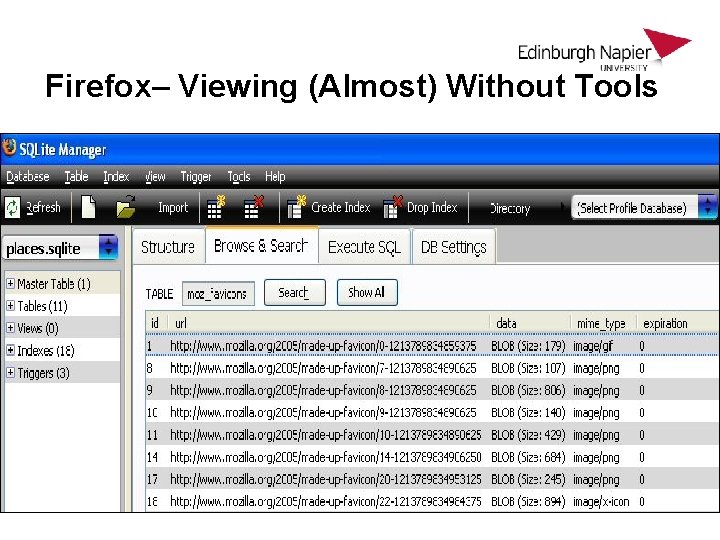Expand the Views (0) node

pyautogui.click(x=10, y=327)
